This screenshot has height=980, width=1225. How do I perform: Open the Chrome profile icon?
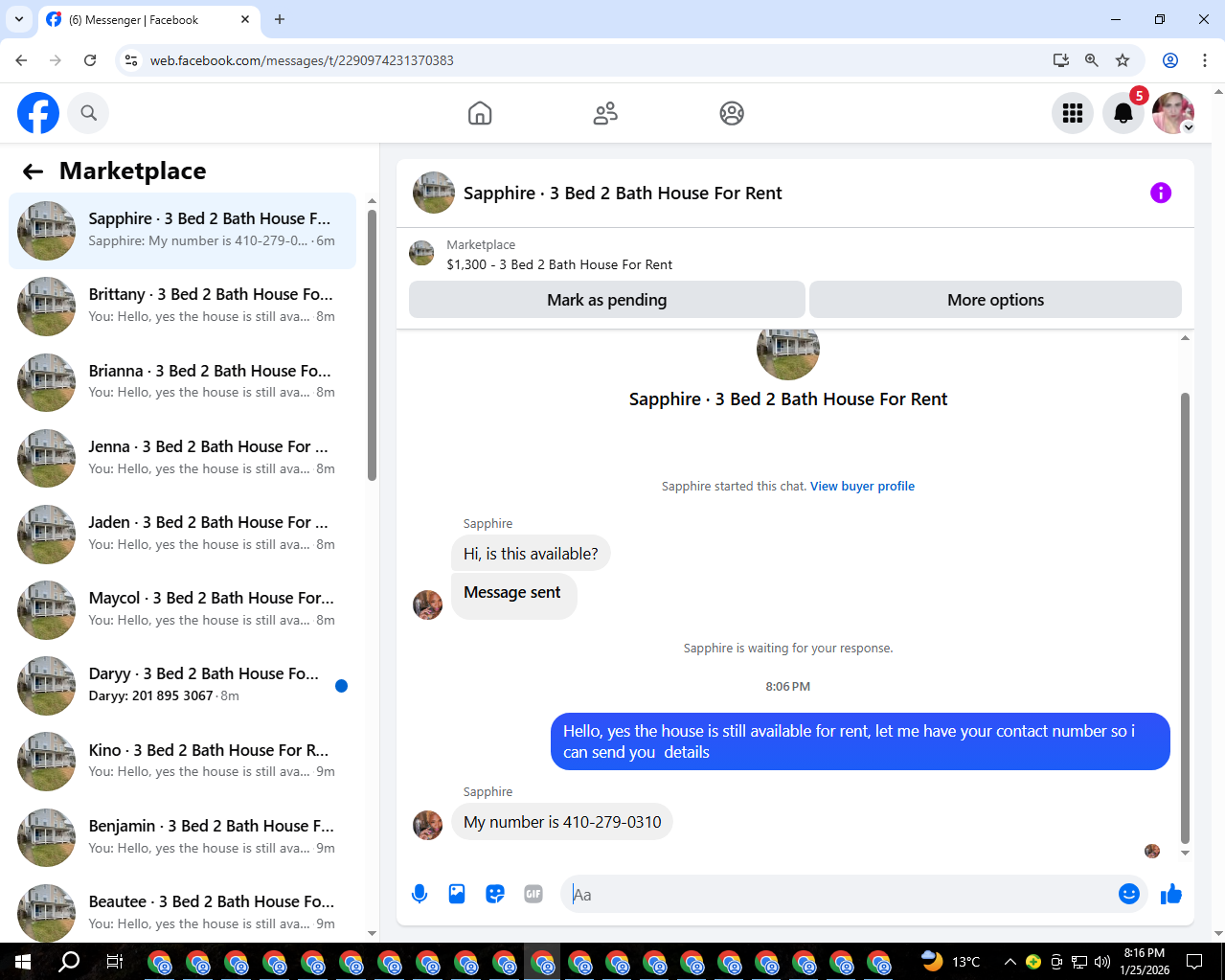coord(1170,60)
